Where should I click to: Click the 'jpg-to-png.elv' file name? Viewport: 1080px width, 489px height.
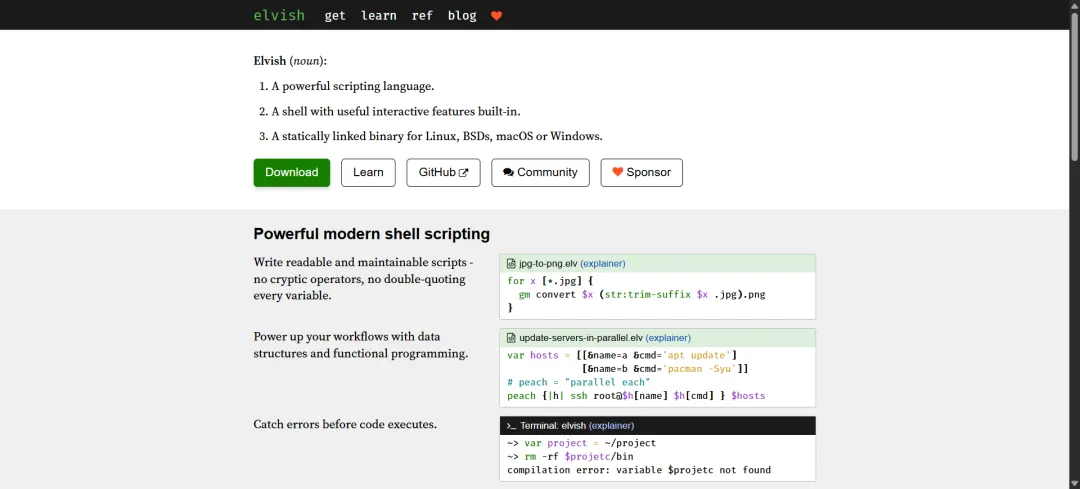point(548,263)
